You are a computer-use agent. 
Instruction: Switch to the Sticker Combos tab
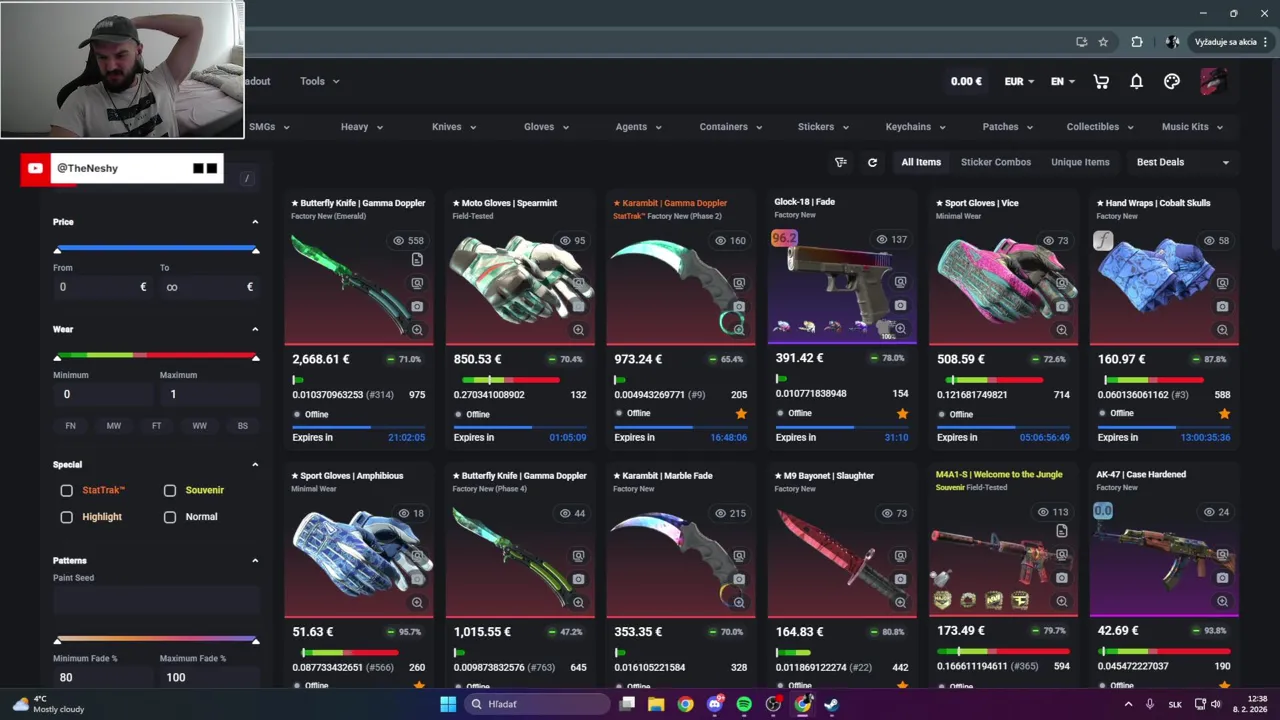[x=996, y=162]
